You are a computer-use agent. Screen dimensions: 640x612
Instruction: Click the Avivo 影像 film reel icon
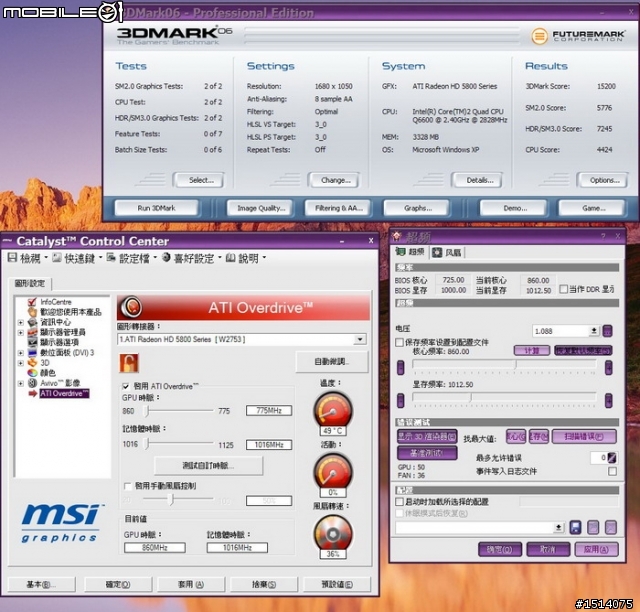(x=32, y=383)
